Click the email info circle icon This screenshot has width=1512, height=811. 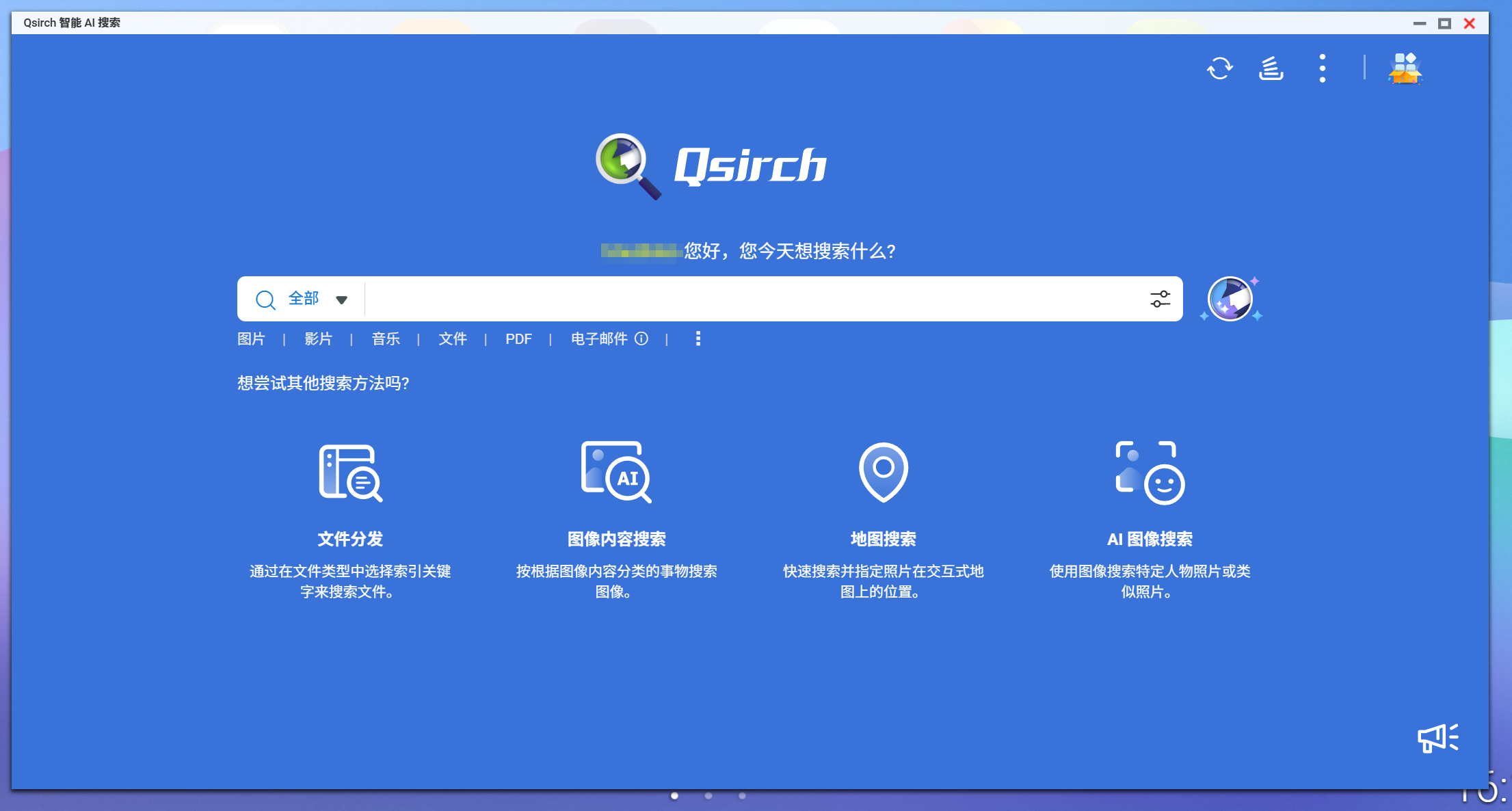pyautogui.click(x=641, y=338)
